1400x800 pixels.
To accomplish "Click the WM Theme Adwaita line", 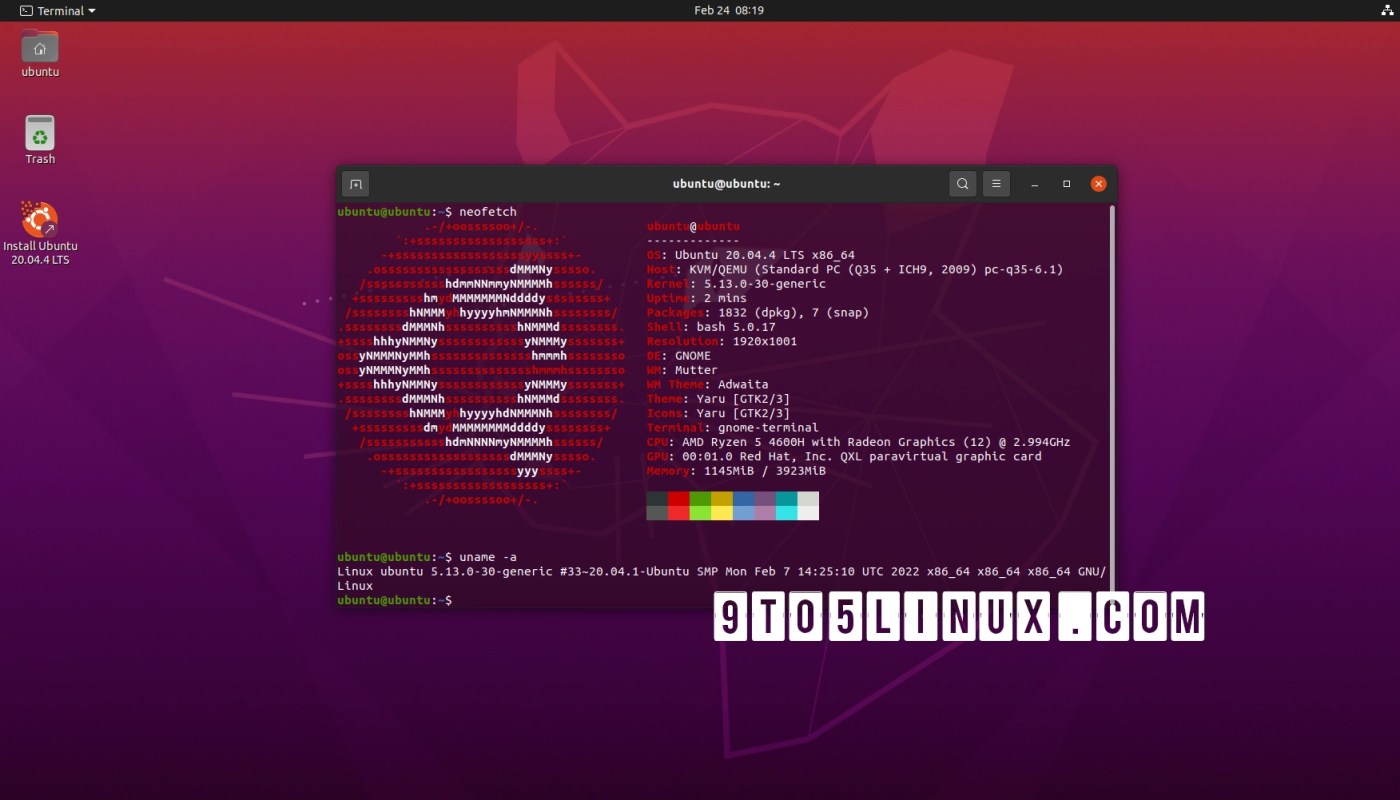I will pyautogui.click(x=707, y=384).
